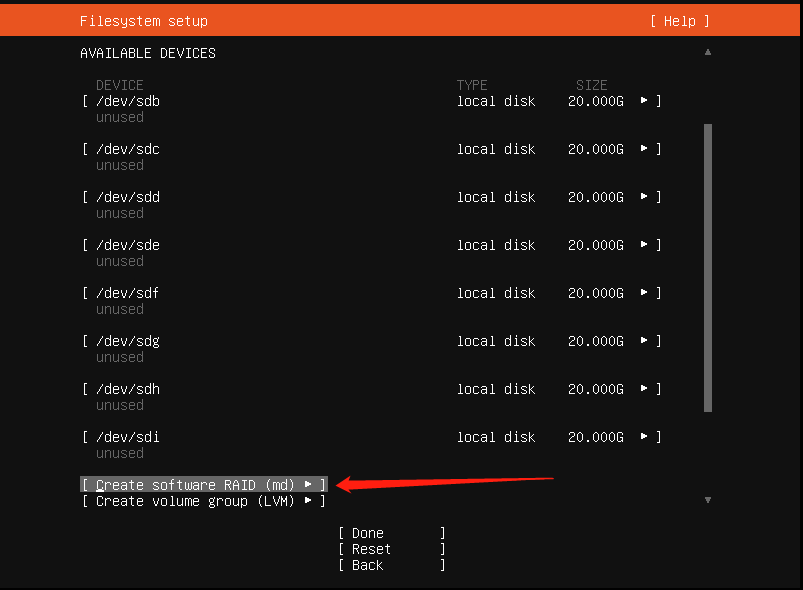Click the scrollbar down arrow

pos(707,498)
